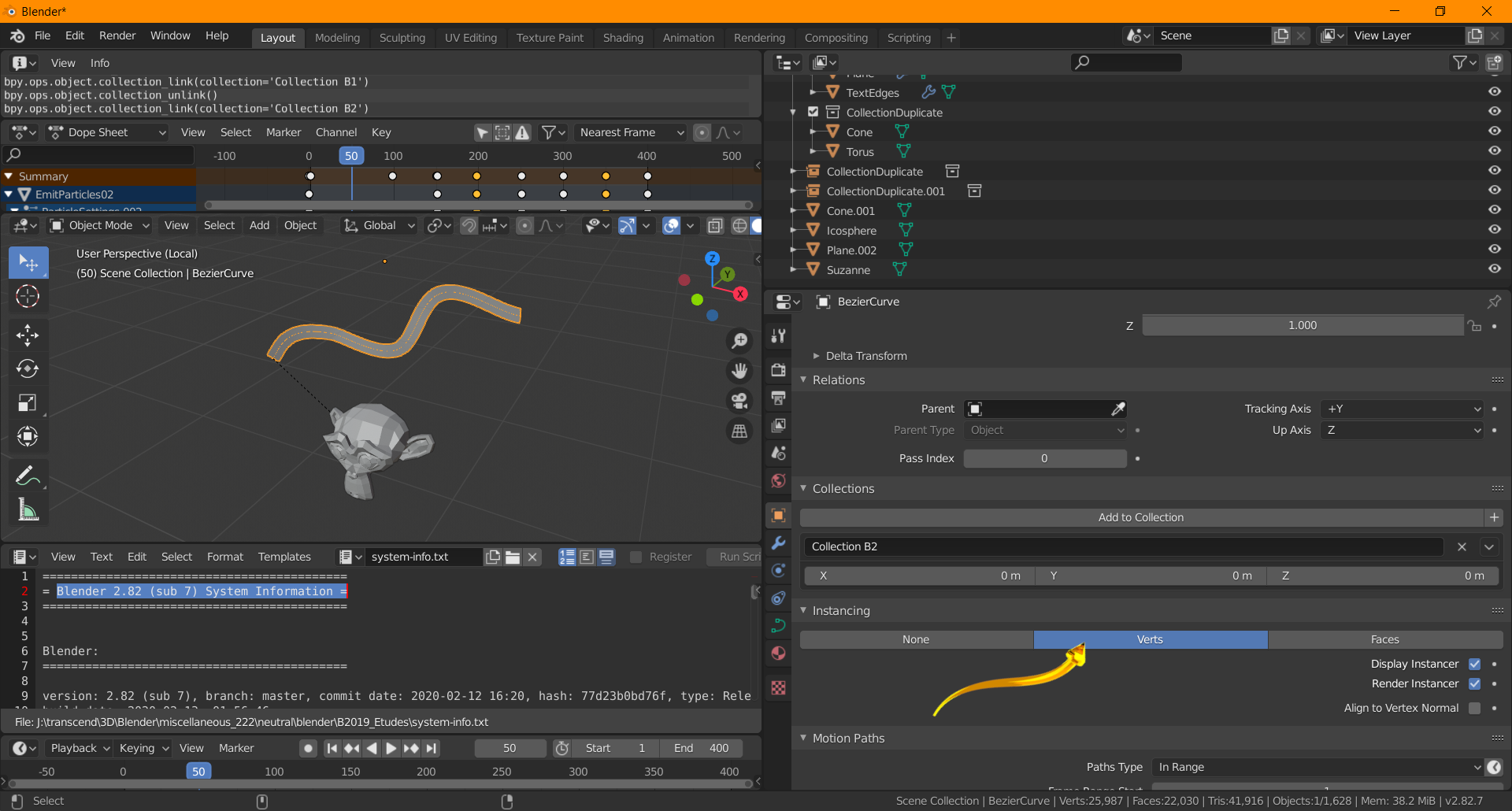Toggle camera view icon in viewport
The height and width of the screenshot is (811, 1512).
point(739,400)
